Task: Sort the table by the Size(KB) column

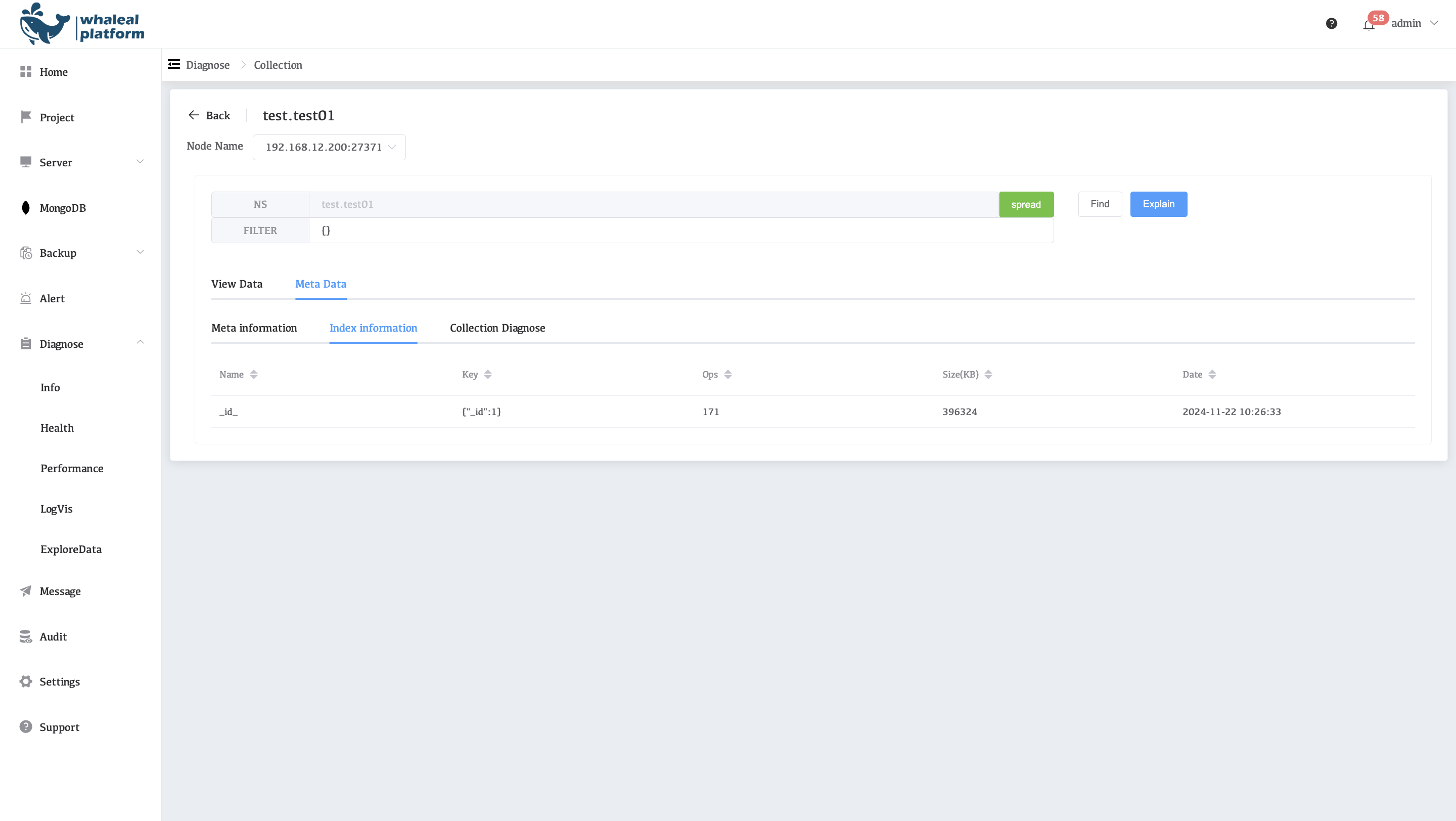Action: tap(988, 375)
